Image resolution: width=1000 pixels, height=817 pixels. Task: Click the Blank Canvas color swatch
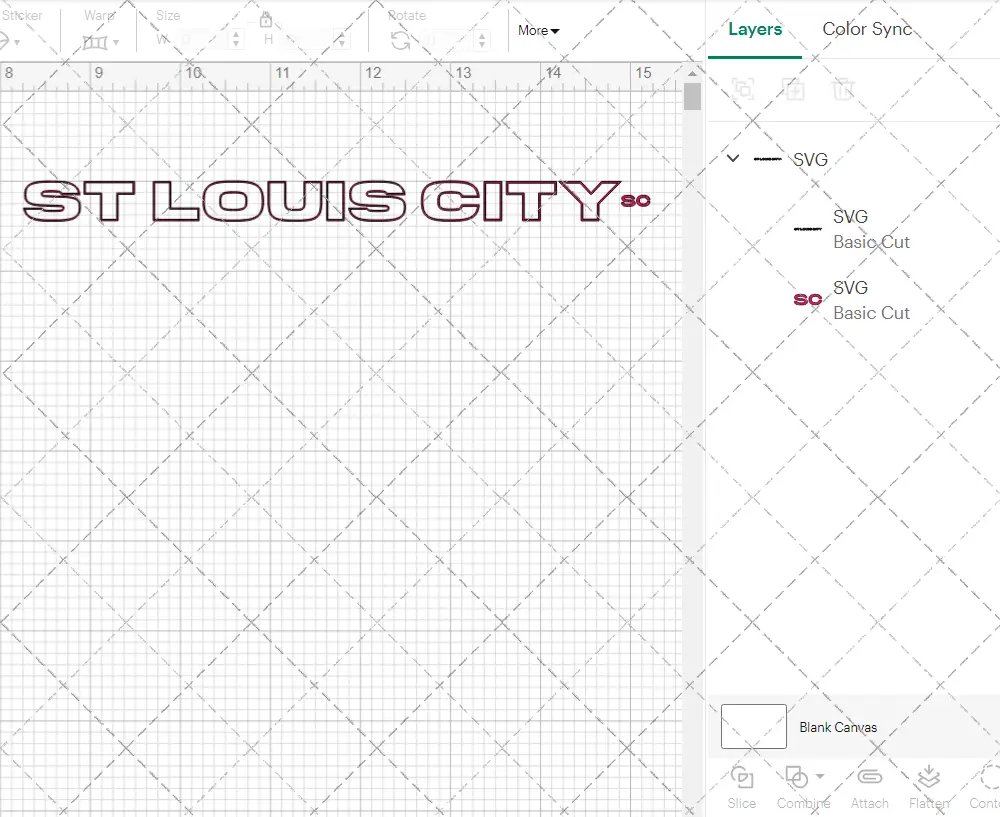[753, 727]
